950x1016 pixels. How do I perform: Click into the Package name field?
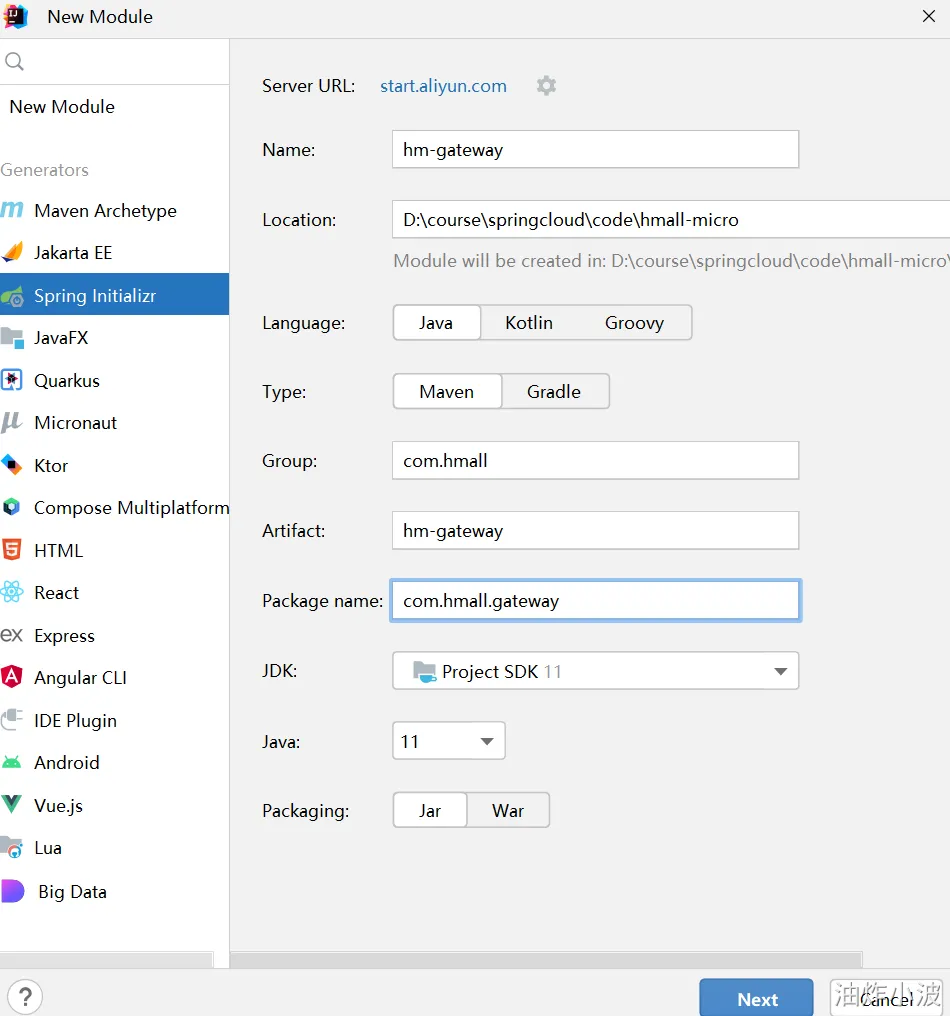(595, 601)
